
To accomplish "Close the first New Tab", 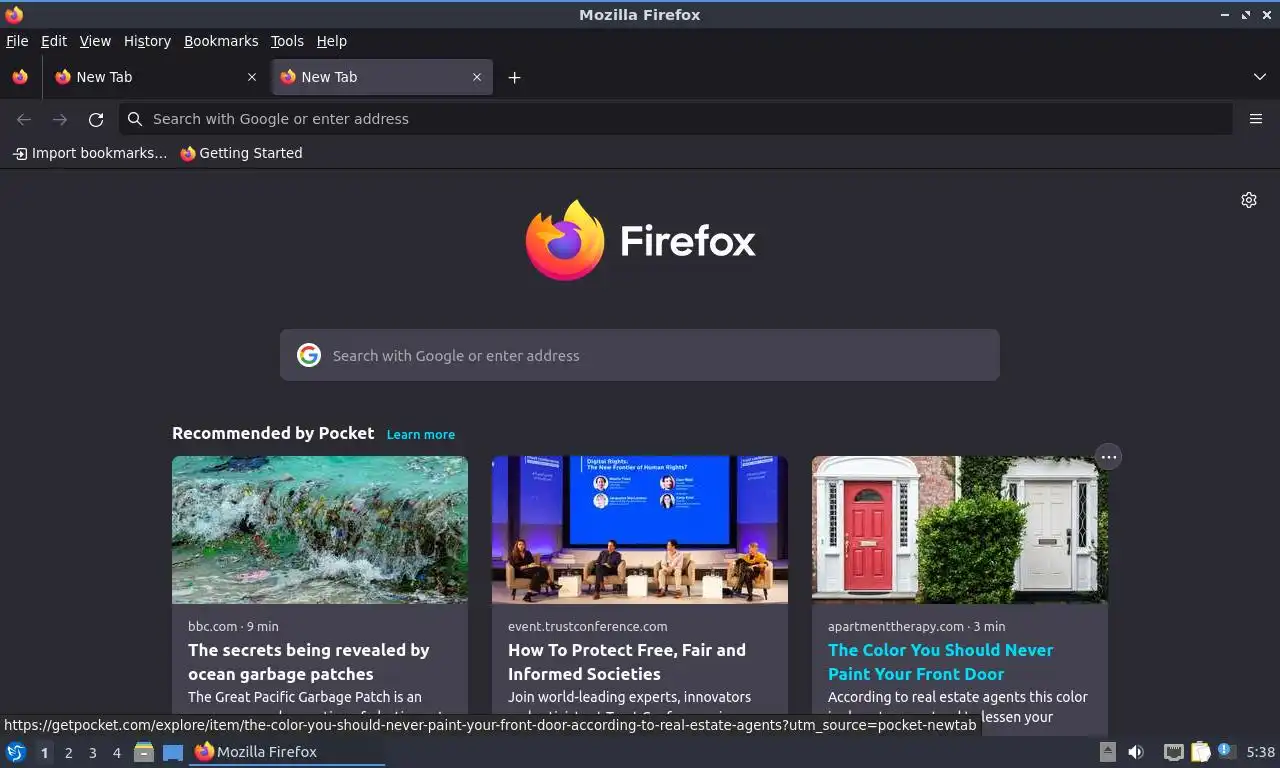I will 252,77.
